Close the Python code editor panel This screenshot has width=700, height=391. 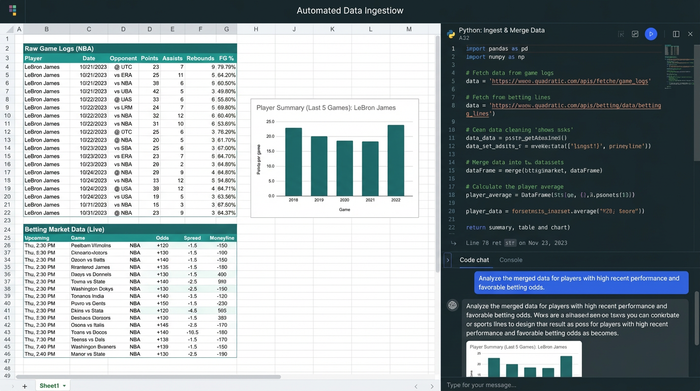point(690,34)
